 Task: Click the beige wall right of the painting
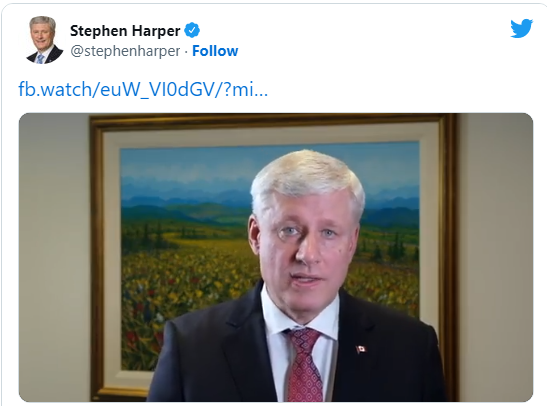(495, 258)
